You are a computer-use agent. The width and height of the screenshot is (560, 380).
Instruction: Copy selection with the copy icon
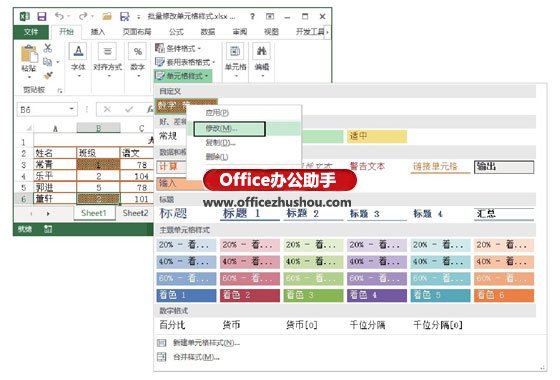click(x=48, y=62)
